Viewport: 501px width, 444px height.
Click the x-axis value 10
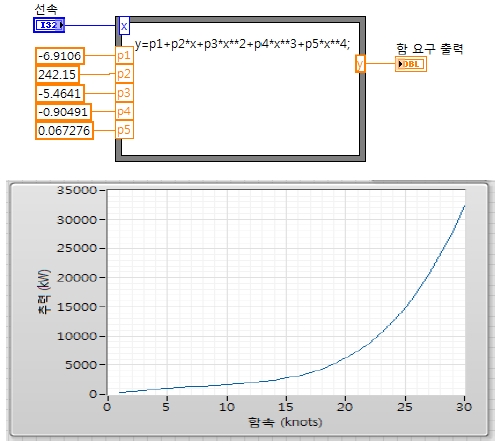[x=227, y=407]
